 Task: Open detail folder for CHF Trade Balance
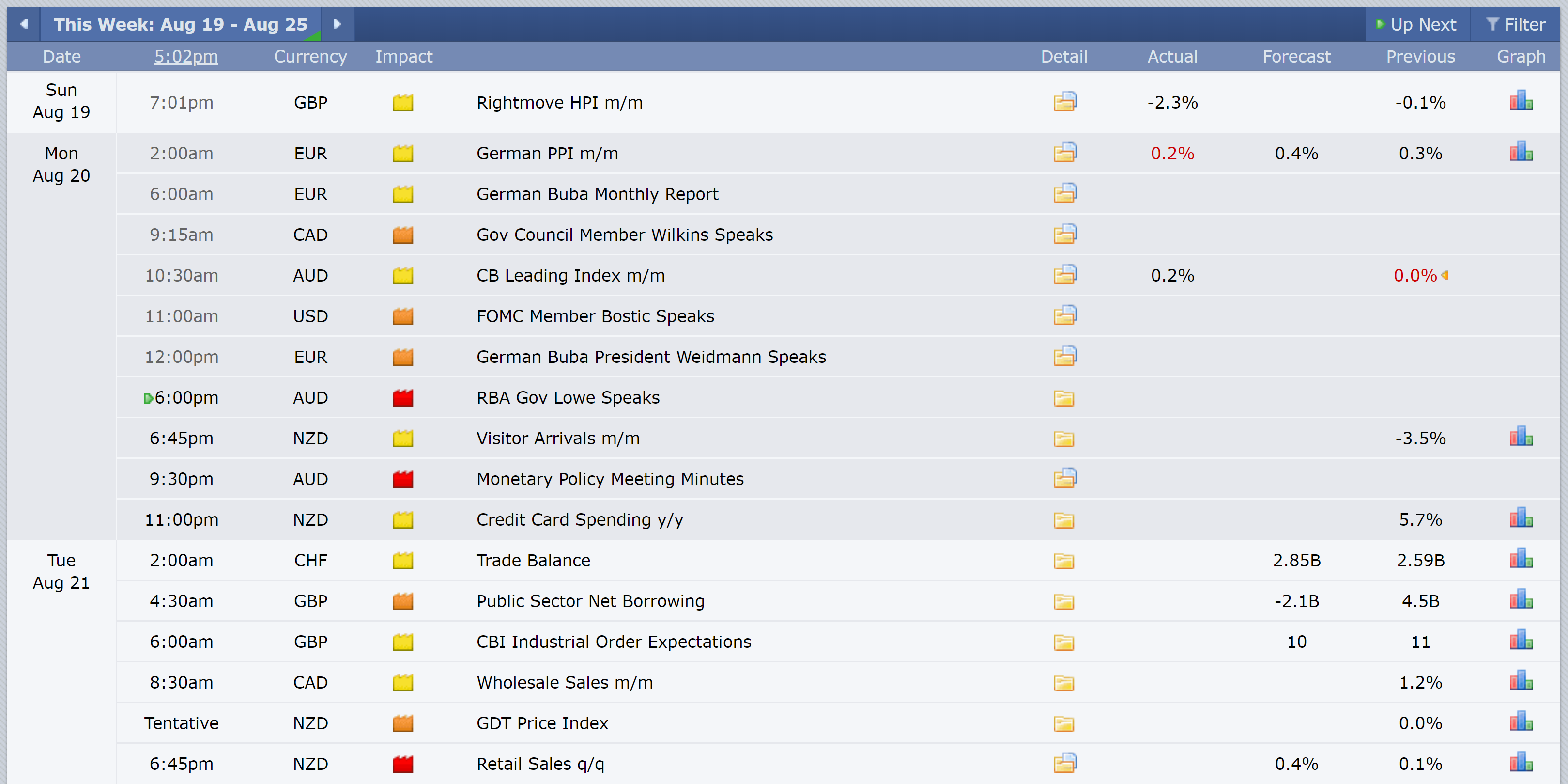click(1063, 562)
